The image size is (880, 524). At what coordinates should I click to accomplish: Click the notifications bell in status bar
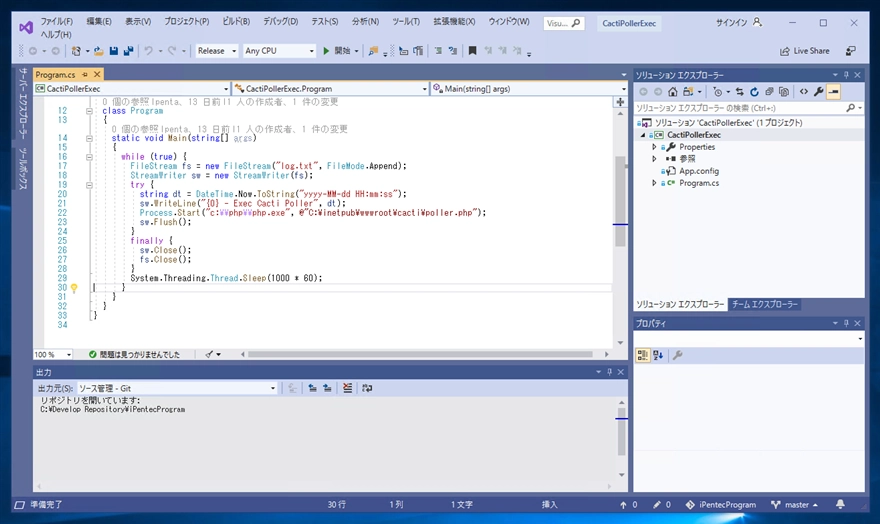click(840, 504)
